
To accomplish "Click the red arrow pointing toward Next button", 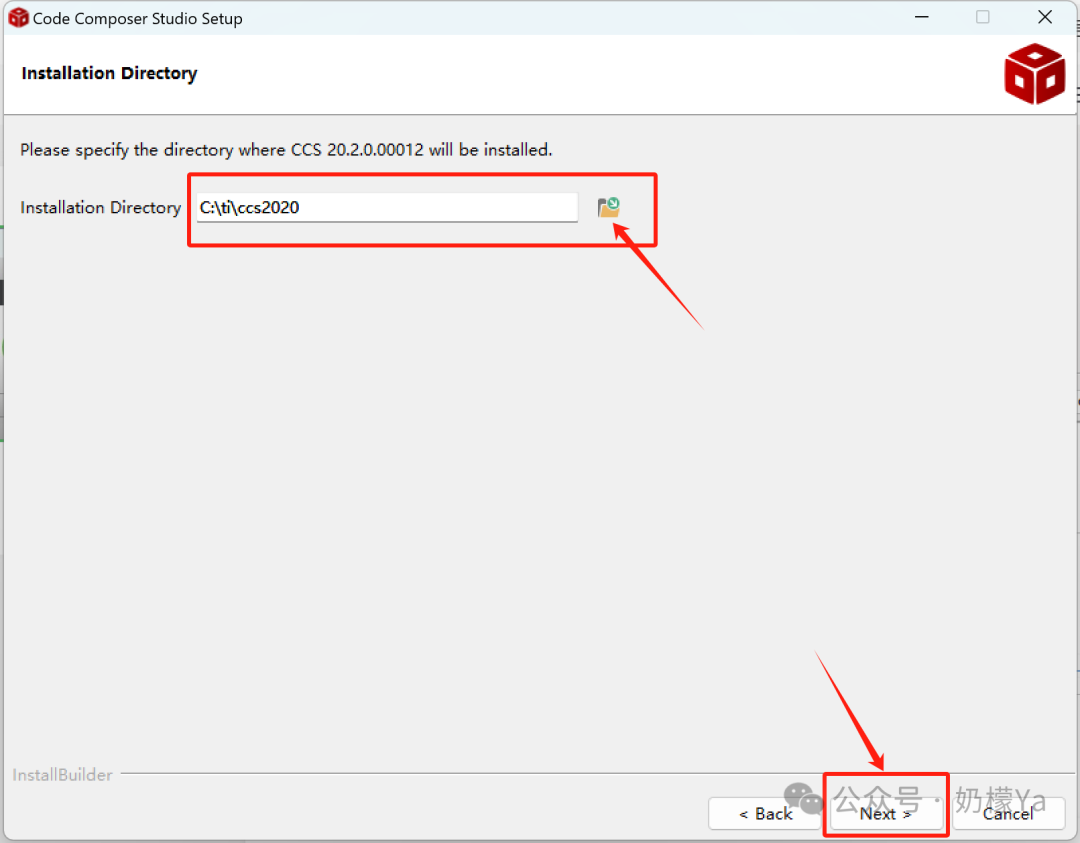I will click(849, 710).
